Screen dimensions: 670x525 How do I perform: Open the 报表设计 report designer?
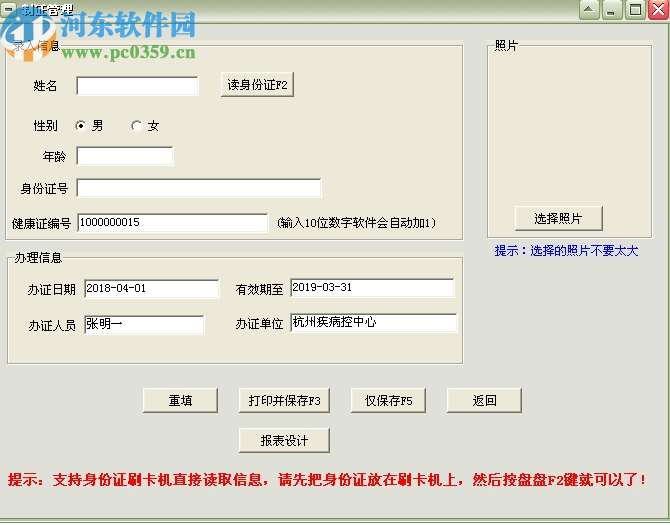coord(284,440)
